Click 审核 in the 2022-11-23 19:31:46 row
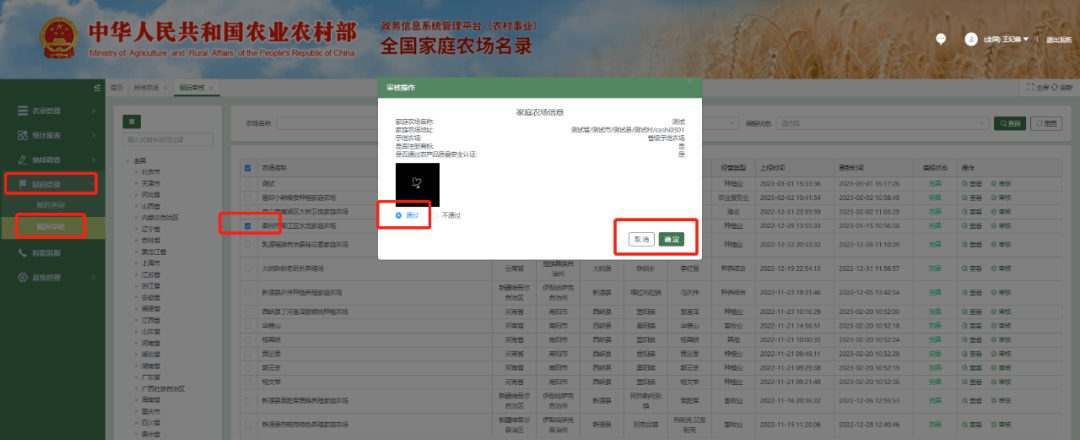Viewport: 1080px width, 440px height. point(1001,292)
